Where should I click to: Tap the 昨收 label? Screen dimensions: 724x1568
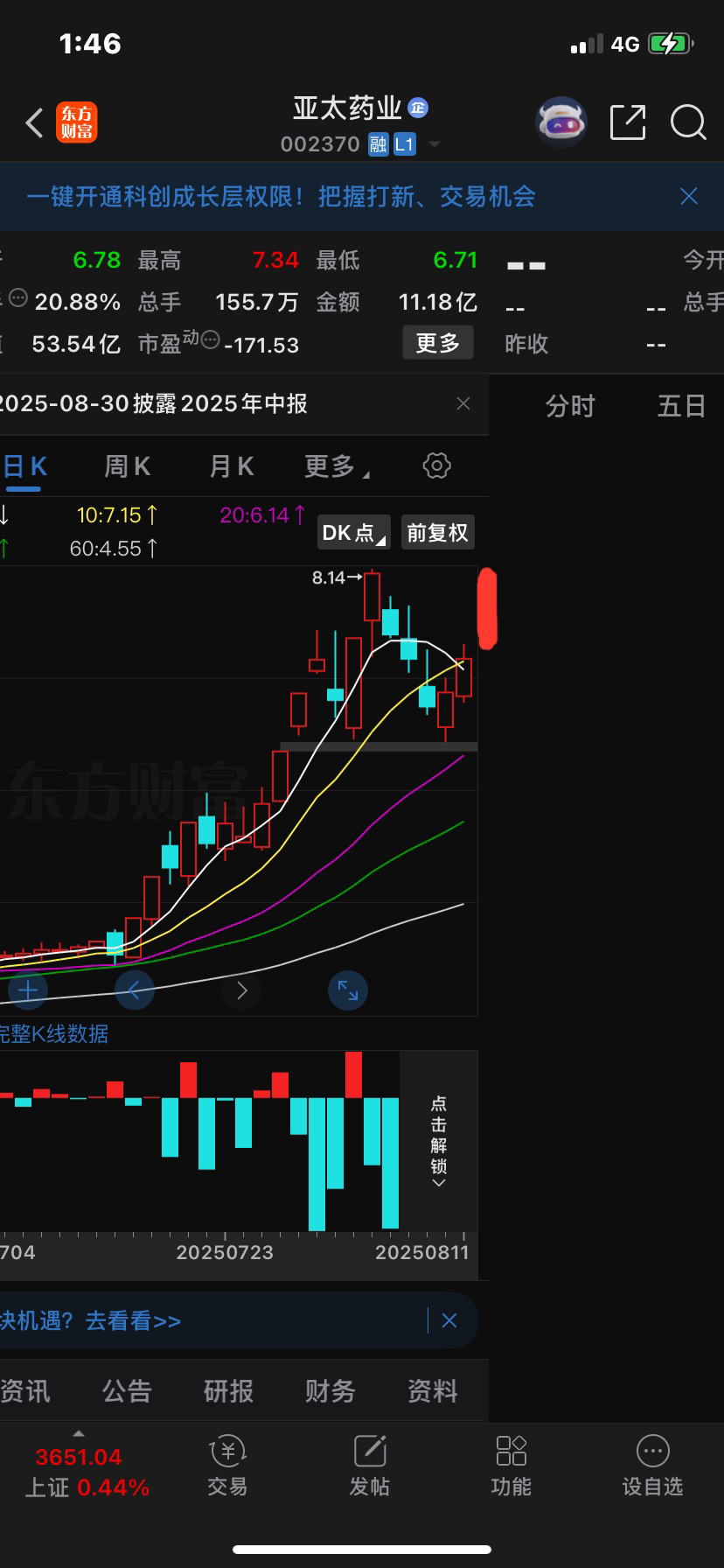click(526, 344)
